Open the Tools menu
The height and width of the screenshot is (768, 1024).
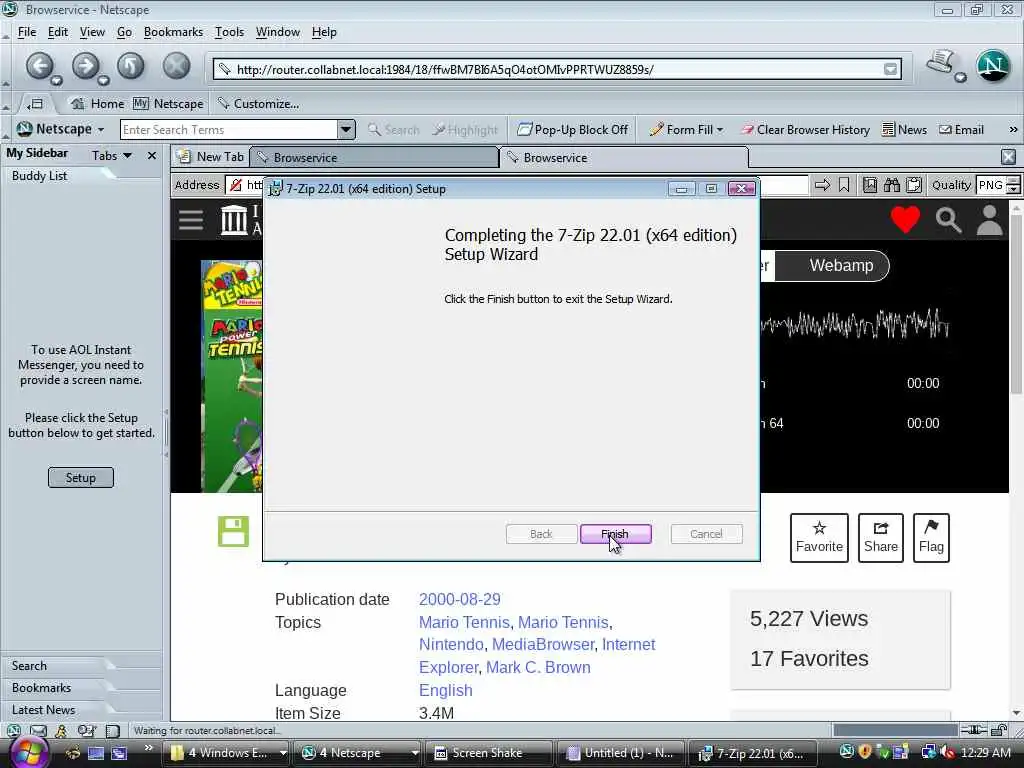click(x=229, y=32)
